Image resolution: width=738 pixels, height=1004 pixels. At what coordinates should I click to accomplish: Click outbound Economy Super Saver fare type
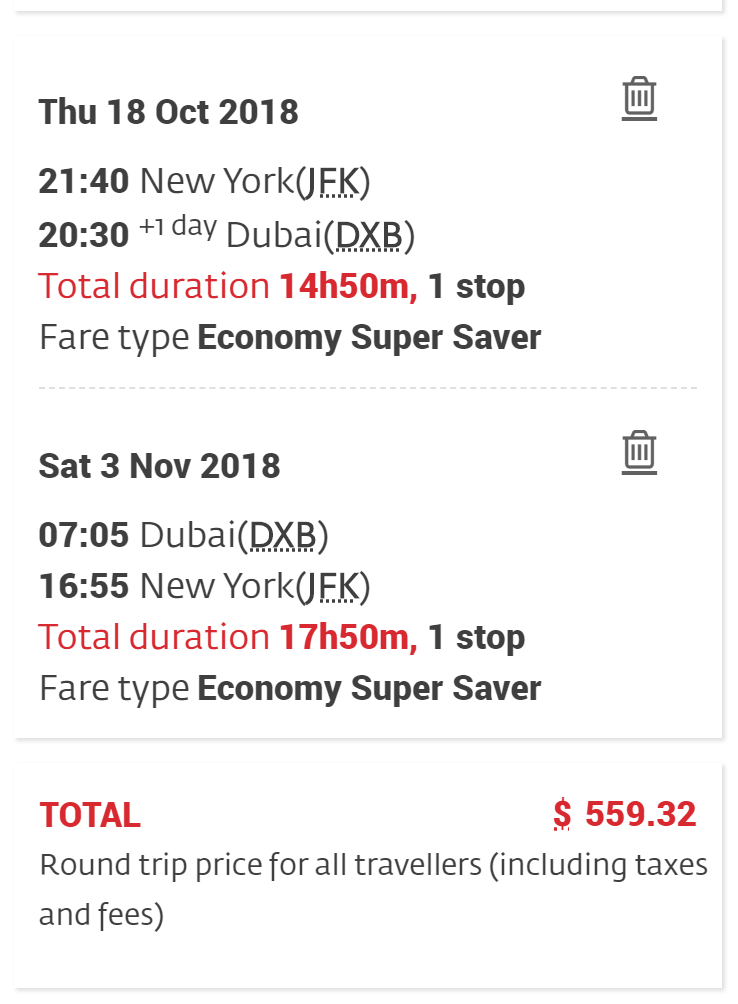coord(369,338)
